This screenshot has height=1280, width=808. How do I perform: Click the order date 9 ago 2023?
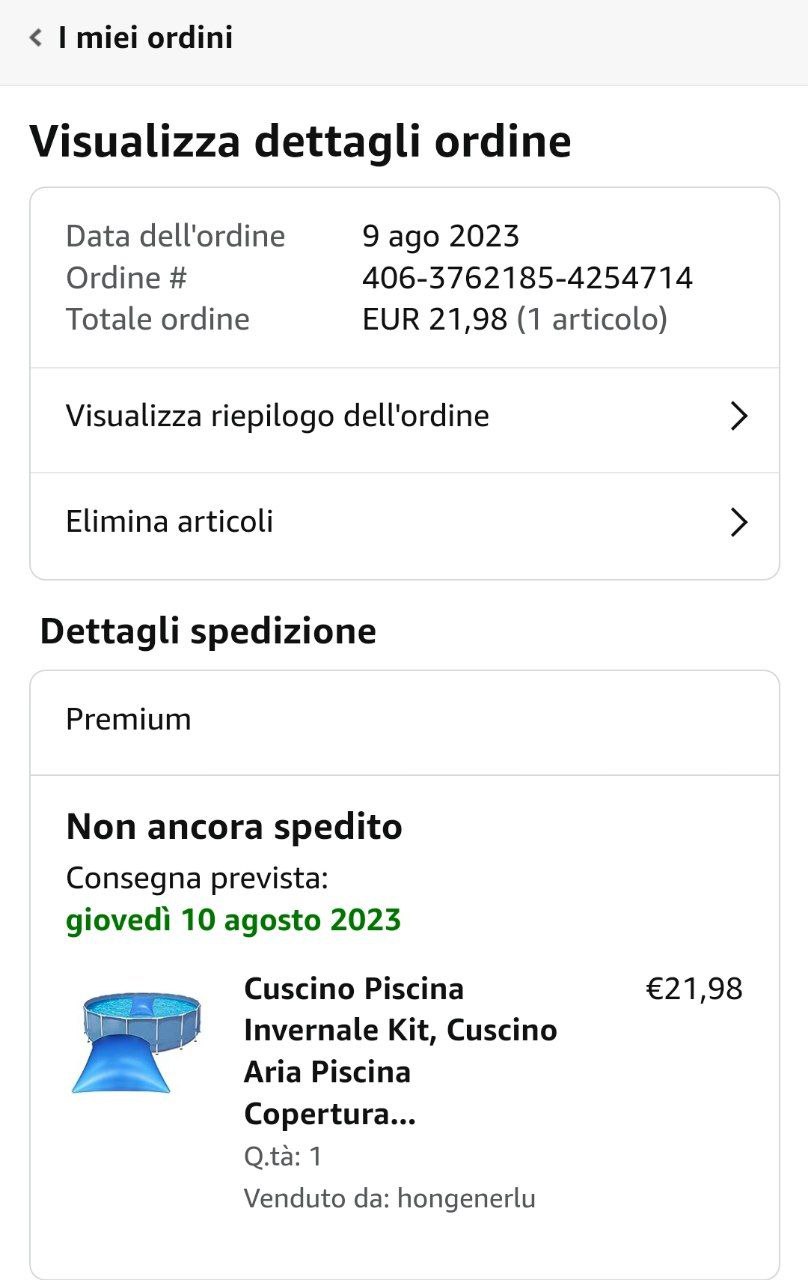pos(441,236)
